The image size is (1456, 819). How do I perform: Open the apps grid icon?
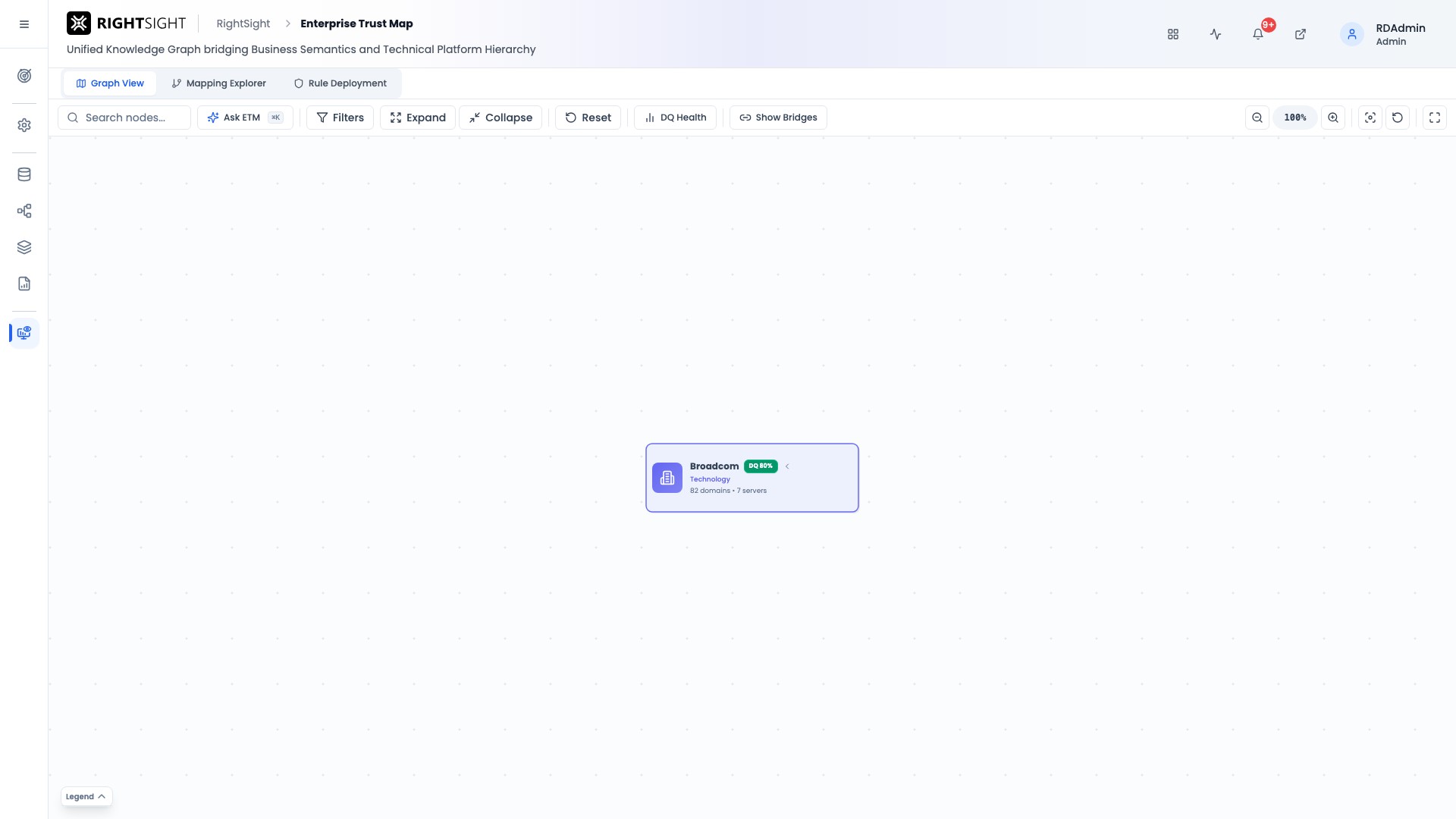(x=1173, y=34)
